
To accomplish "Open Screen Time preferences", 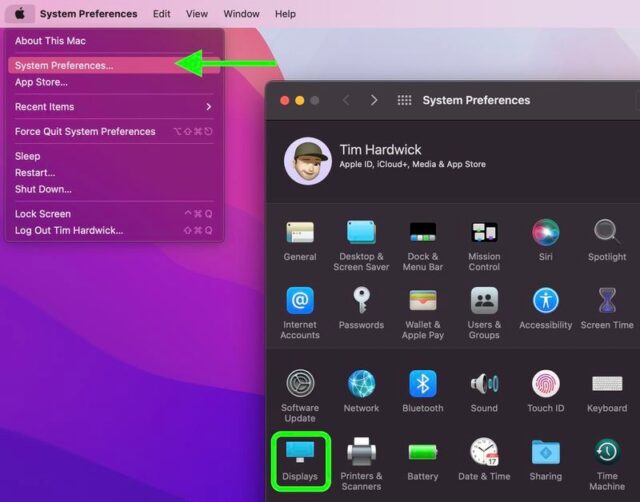I will (607, 309).
